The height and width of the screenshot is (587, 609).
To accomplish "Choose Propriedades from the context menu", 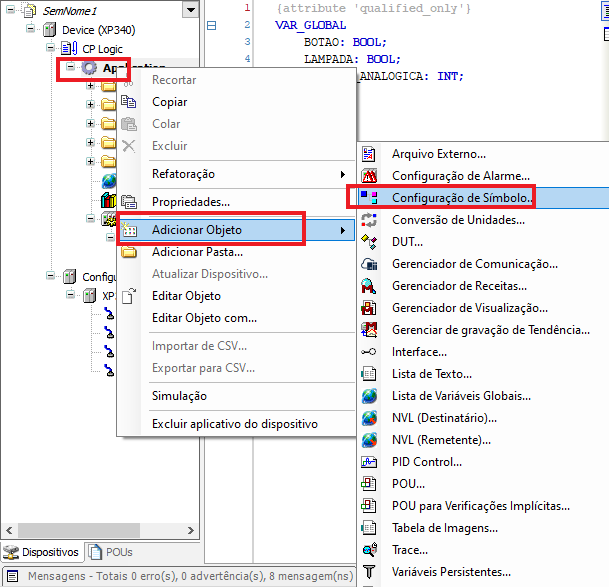I will [x=191, y=202].
